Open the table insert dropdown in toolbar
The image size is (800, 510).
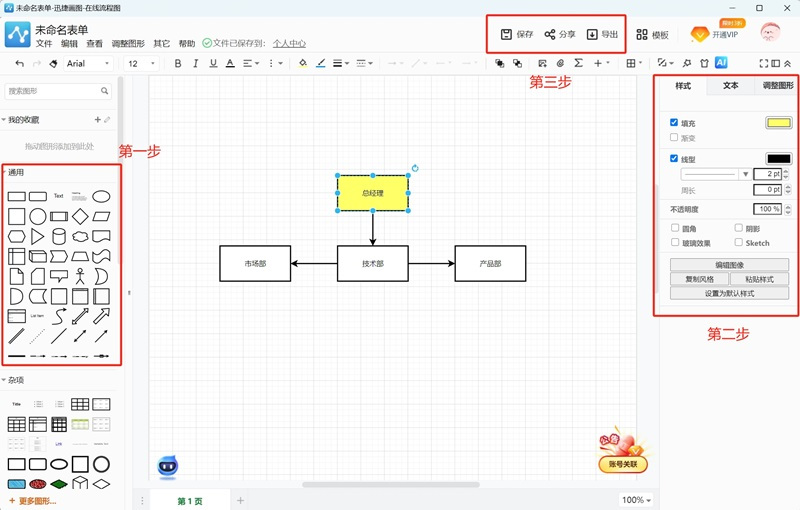634,63
